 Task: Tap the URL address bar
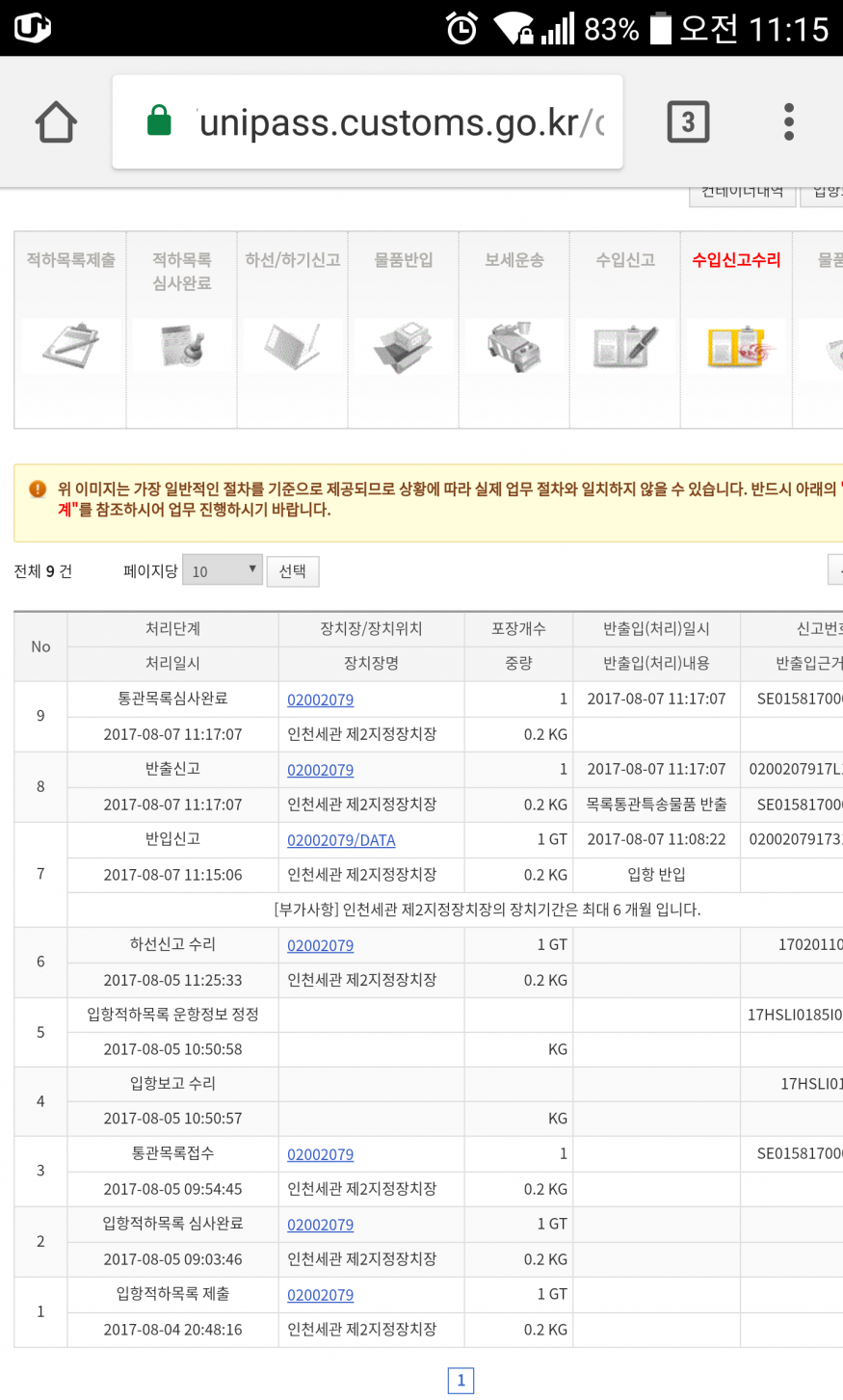pos(400,122)
